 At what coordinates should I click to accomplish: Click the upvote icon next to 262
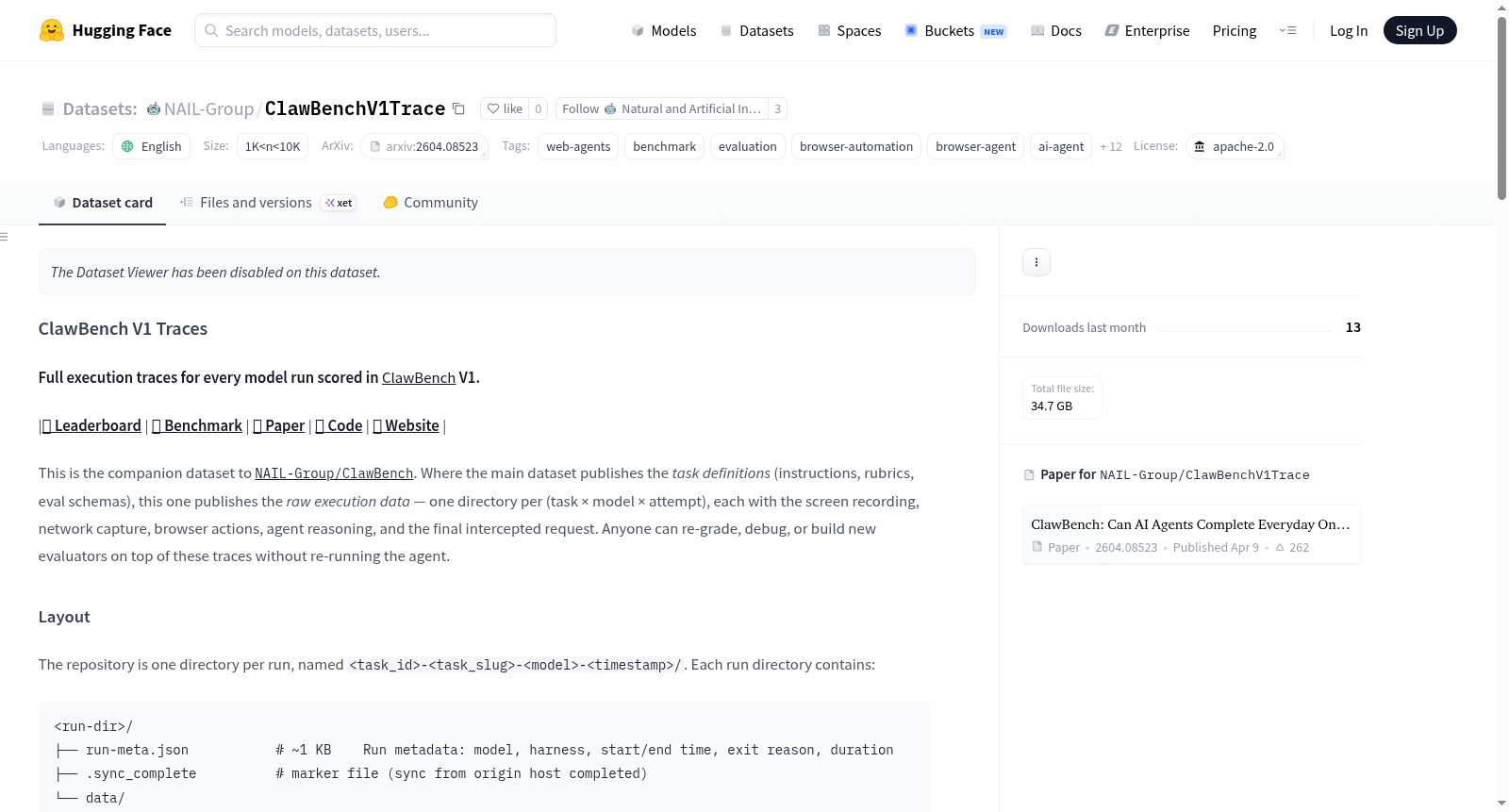pyautogui.click(x=1280, y=548)
